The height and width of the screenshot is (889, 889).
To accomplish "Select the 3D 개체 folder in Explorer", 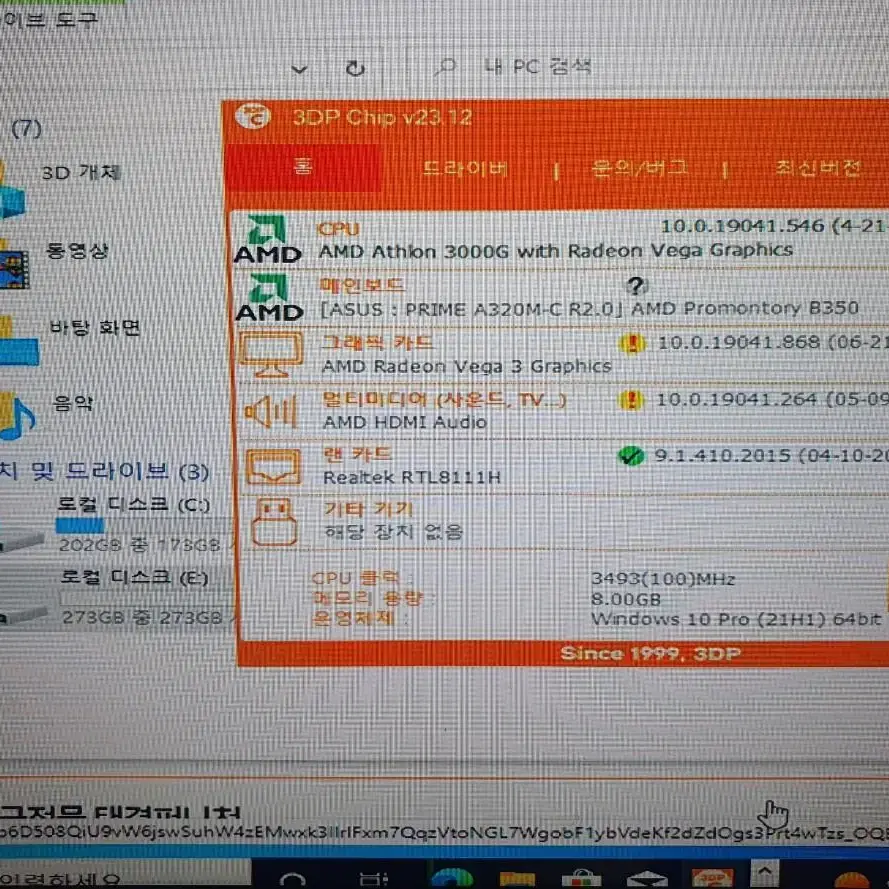I will coord(81,172).
